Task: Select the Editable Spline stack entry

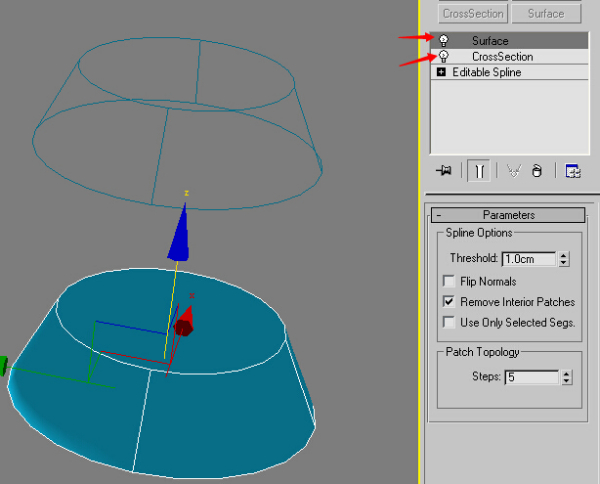Action: click(509, 72)
